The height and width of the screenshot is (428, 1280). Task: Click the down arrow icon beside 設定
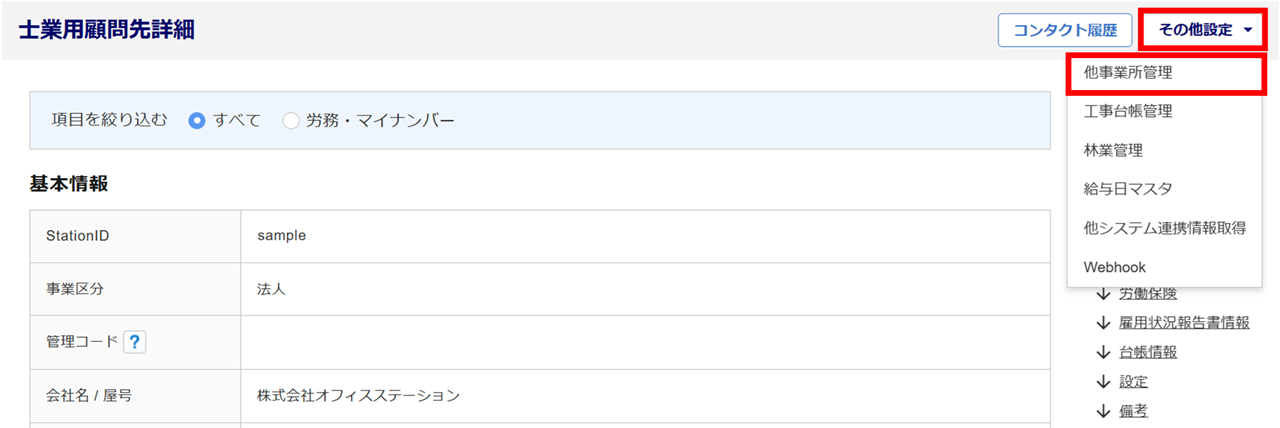pos(1104,381)
